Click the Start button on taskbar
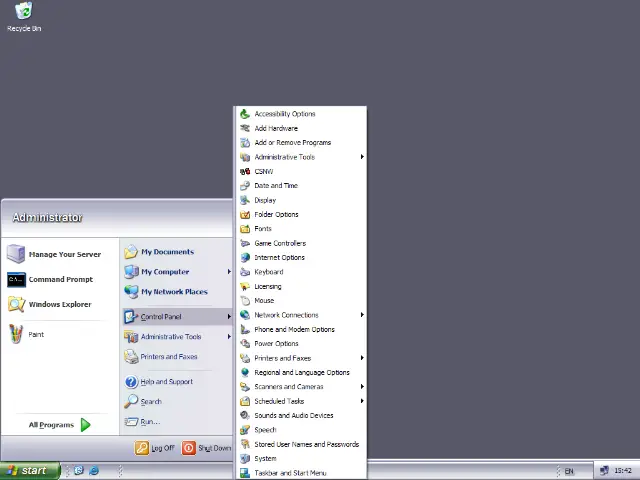This screenshot has width=640, height=480. coord(29,471)
